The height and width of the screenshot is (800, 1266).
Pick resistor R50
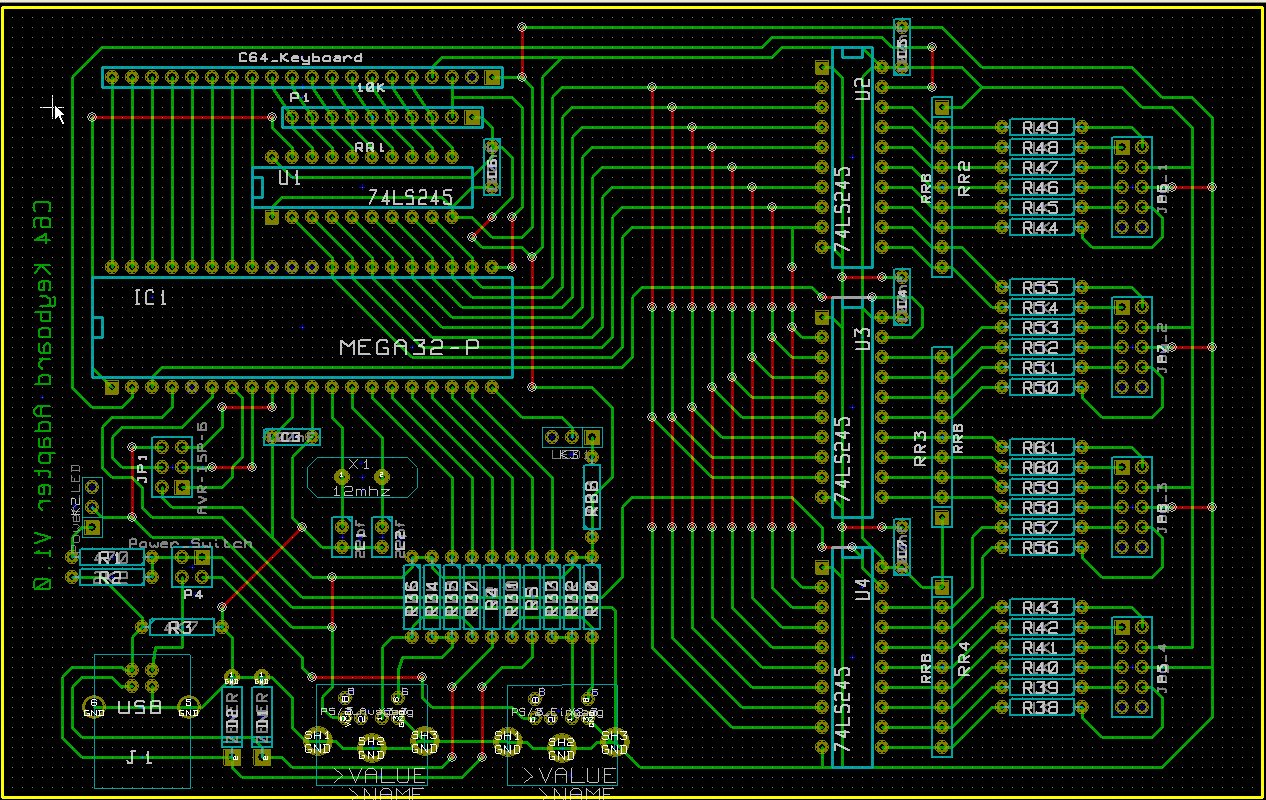[x=1039, y=388]
